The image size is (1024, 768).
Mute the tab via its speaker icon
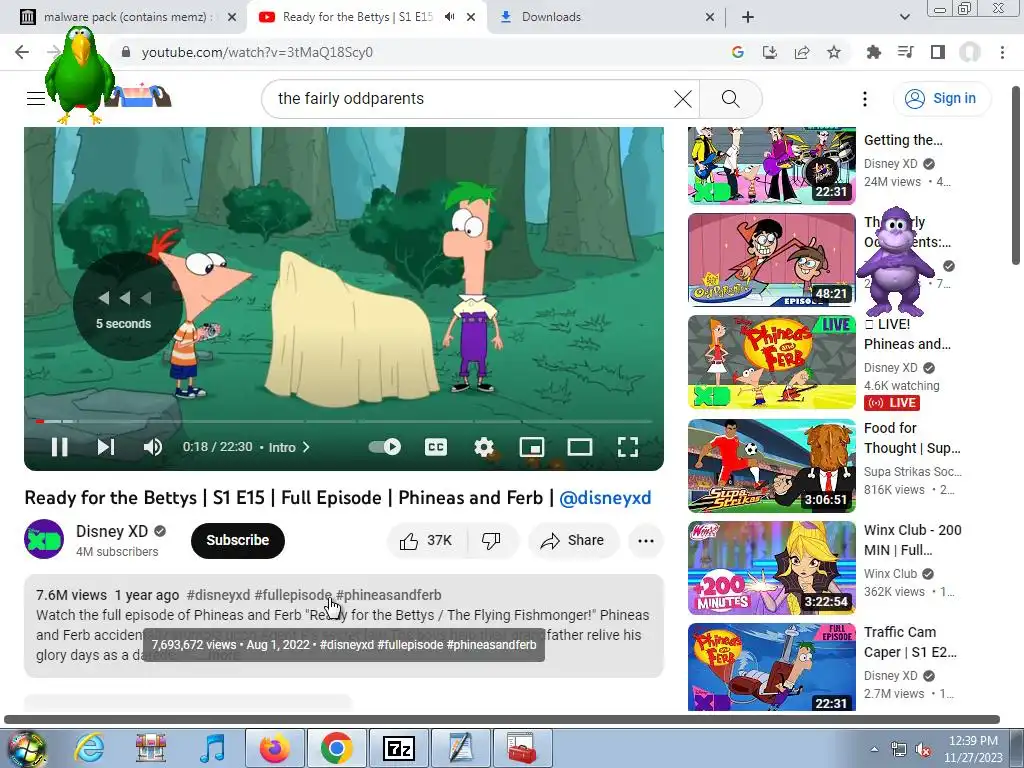pos(449,17)
